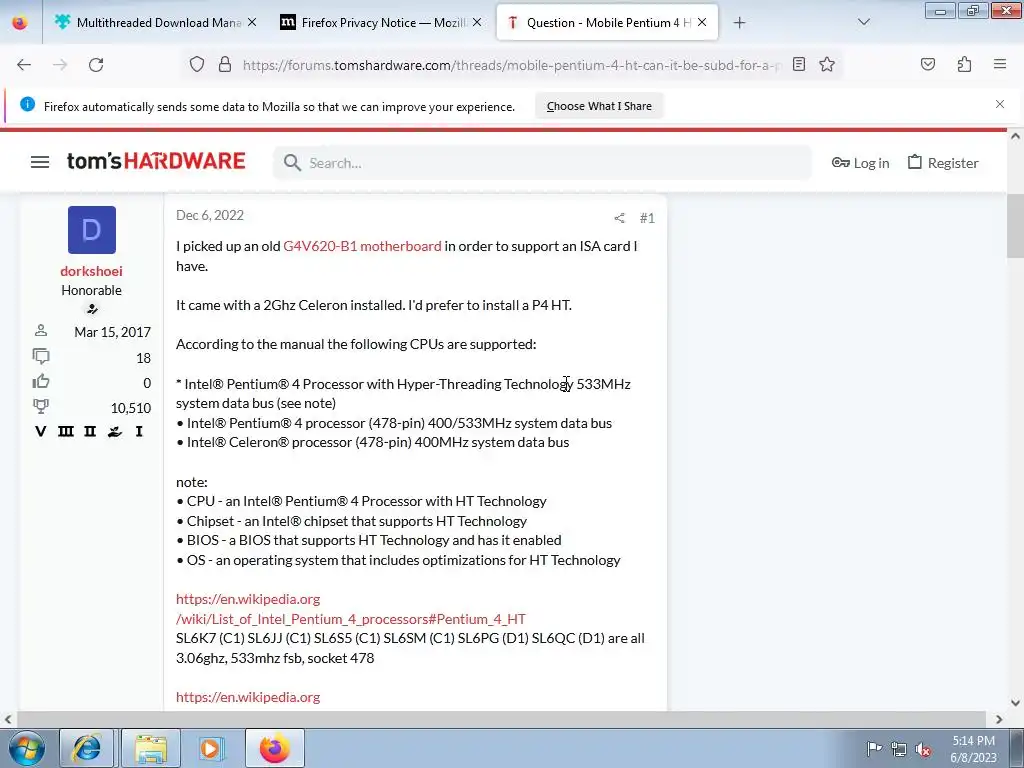1024x768 pixels.
Task: Bookmark this page with the star icon
Action: tap(827, 64)
